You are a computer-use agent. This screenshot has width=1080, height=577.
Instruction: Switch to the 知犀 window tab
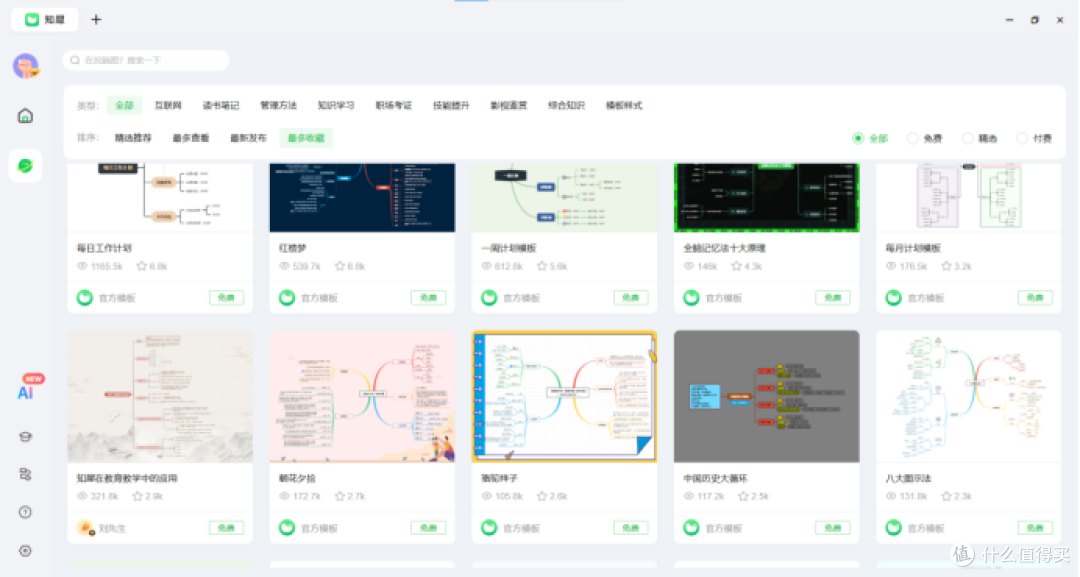[x=45, y=19]
